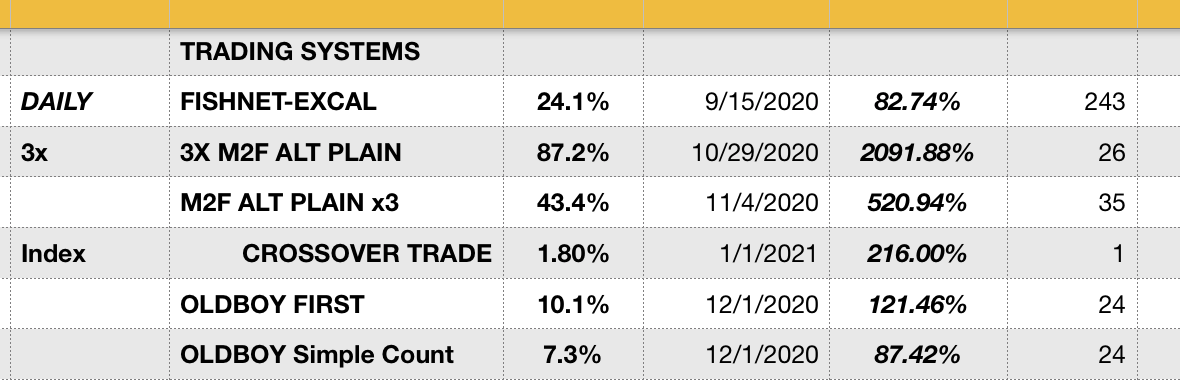The height and width of the screenshot is (380, 1180).
Task: Click the OLDBOY Simple Count cell
Action: (x=336, y=354)
